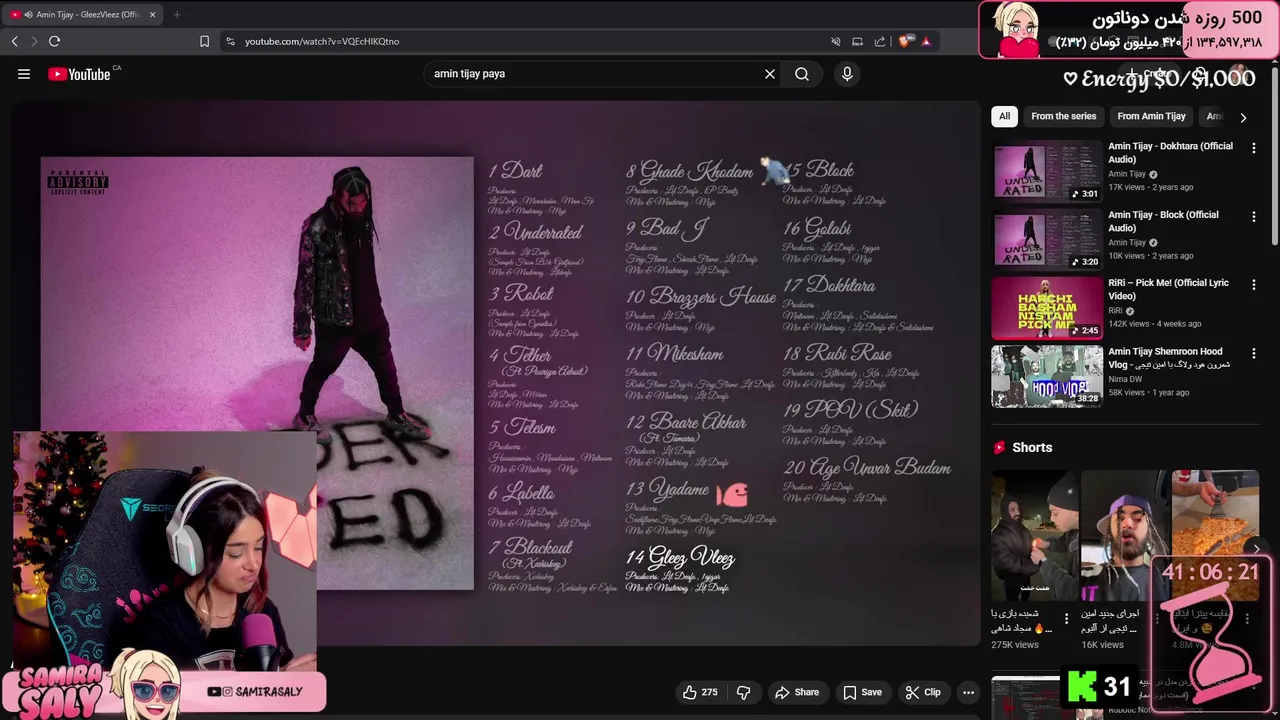
Task: Click the Share button
Action: 797,692
